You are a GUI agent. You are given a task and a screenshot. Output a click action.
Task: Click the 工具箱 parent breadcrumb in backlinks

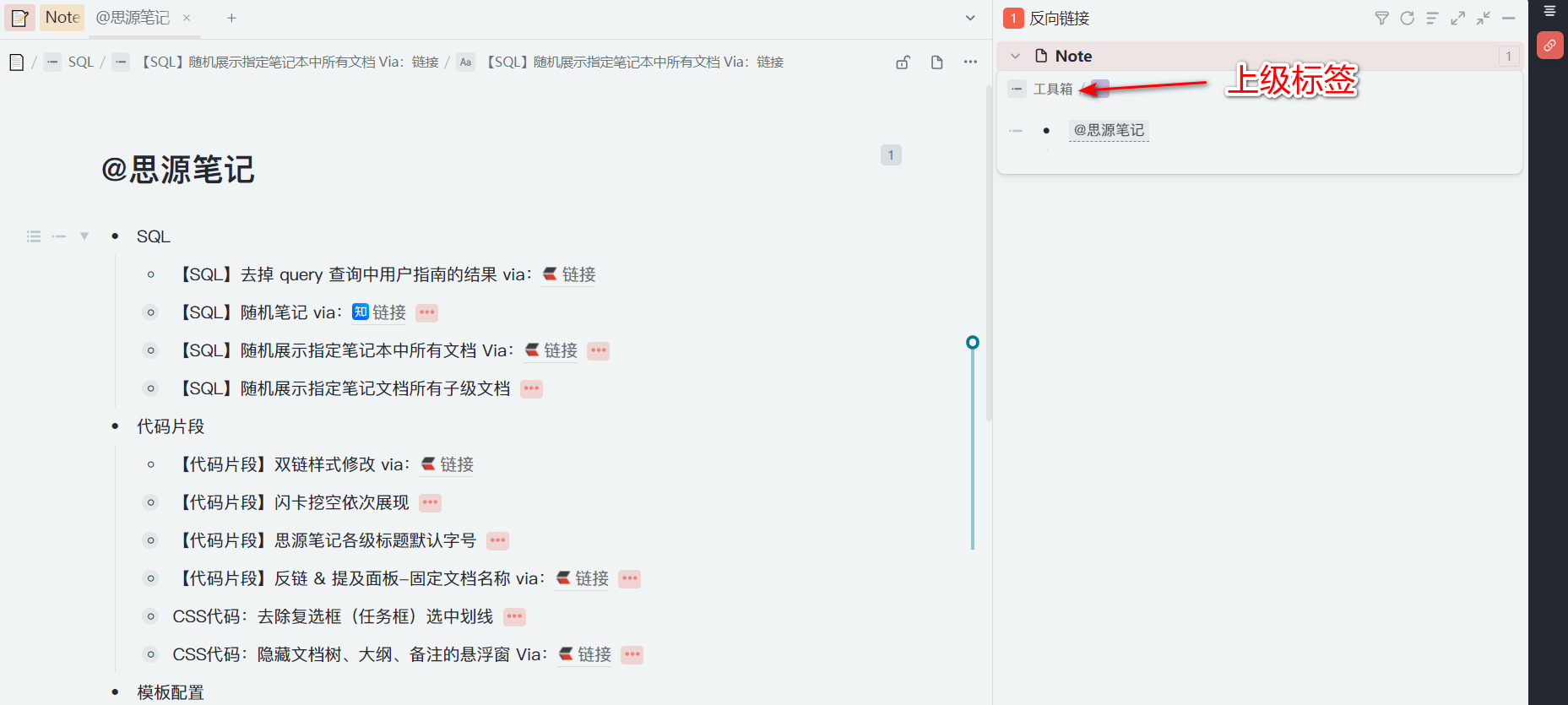(x=1053, y=89)
